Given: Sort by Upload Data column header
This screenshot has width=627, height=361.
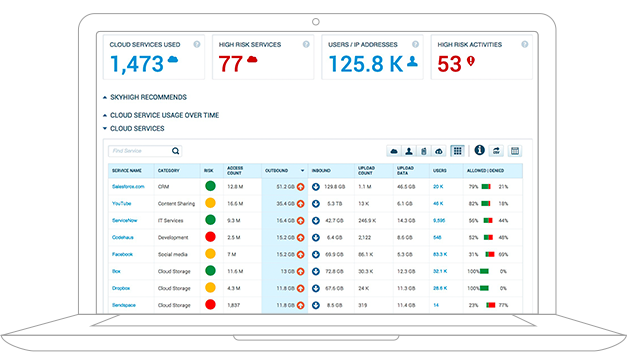Looking at the screenshot, I should click(405, 171).
